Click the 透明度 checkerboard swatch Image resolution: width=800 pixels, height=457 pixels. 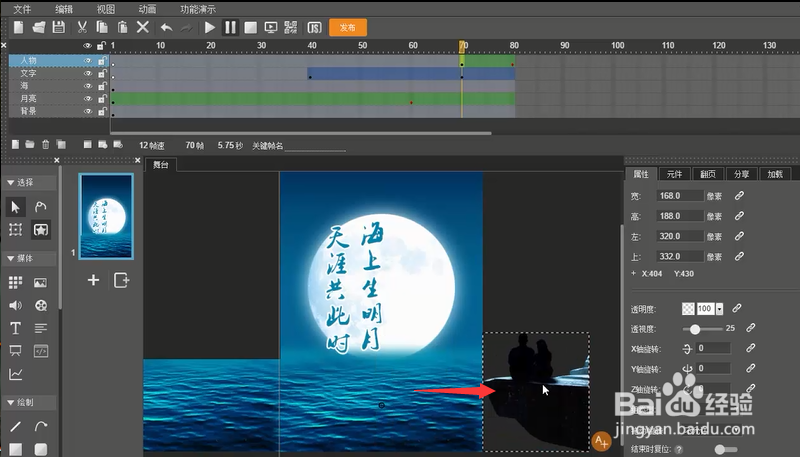point(688,309)
